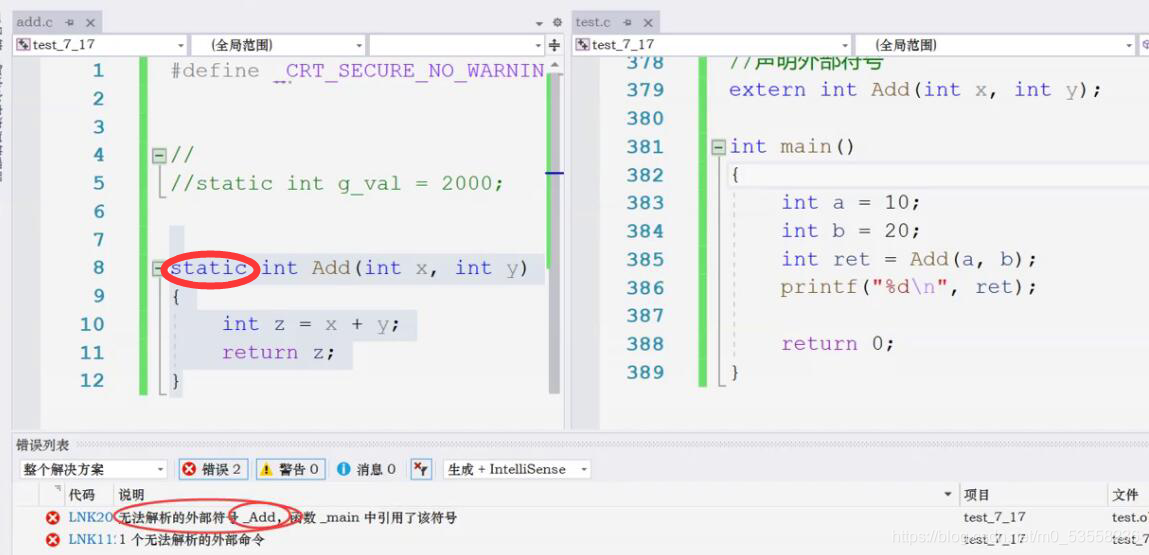The image size is (1149, 555).
Task: Toggle the 警告 0 warnings filter
Action: [x=291, y=469]
